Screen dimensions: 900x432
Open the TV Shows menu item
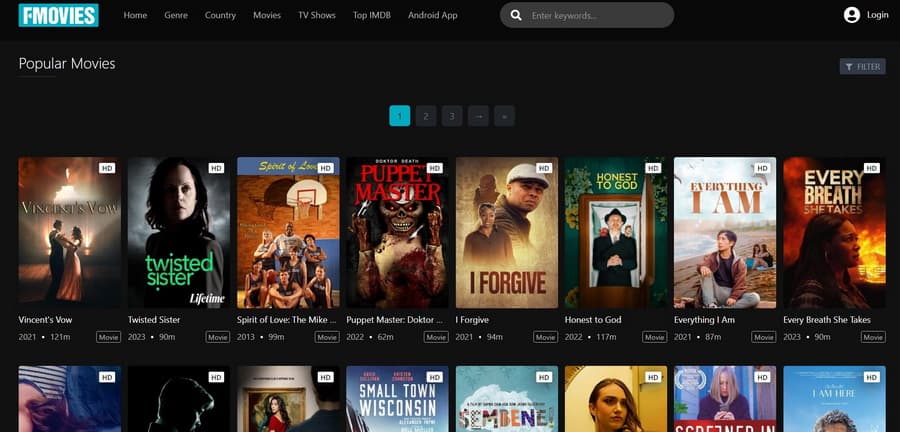tap(317, 15)
